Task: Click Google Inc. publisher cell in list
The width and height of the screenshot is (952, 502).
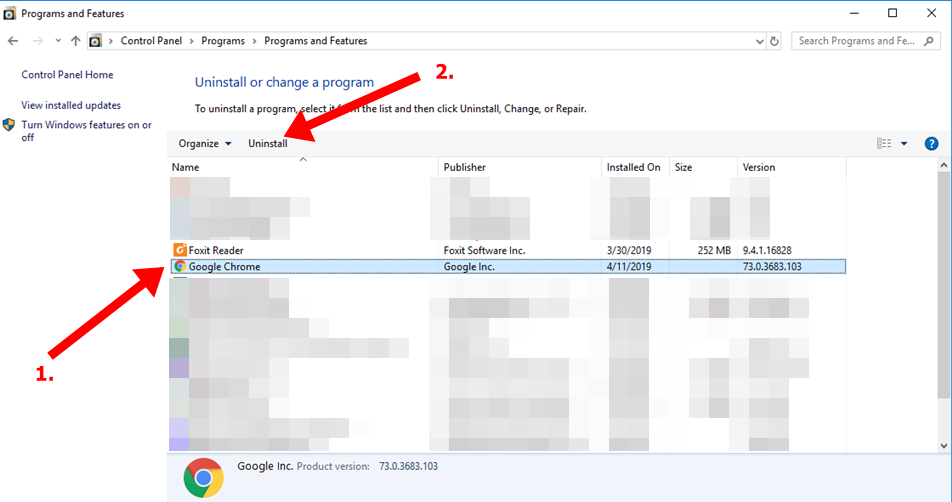Action: click(469, 266)
